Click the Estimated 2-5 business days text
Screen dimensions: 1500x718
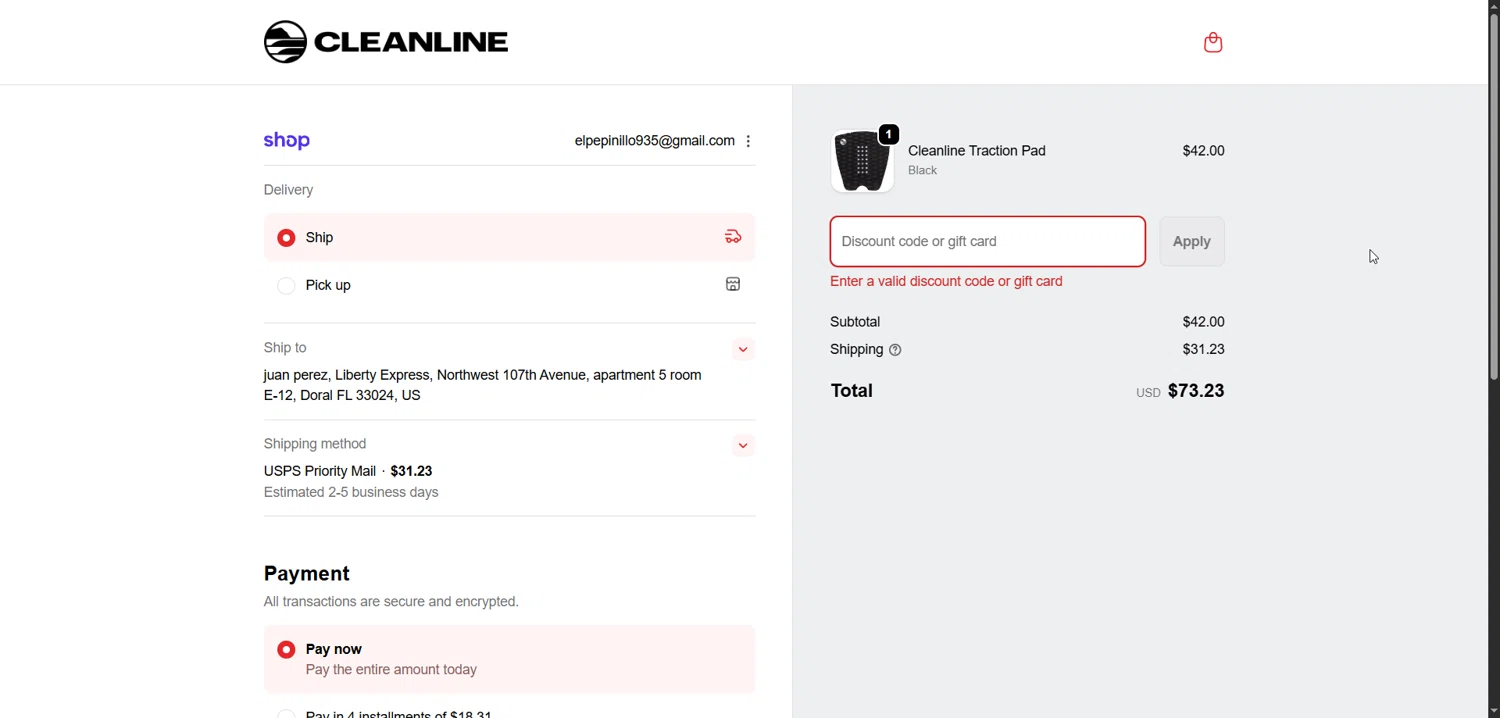pos(351,493)
